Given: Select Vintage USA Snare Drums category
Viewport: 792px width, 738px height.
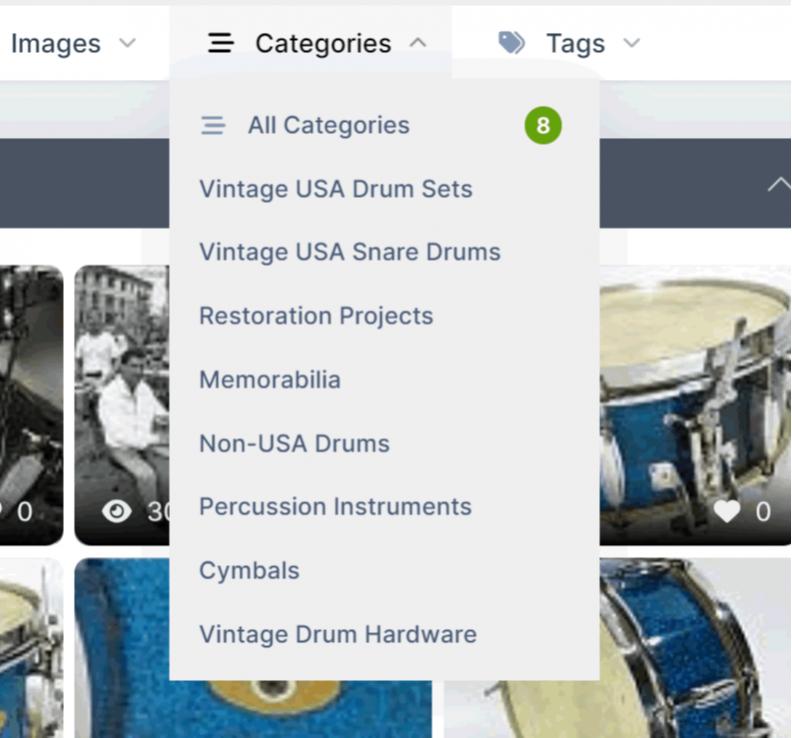Looking at the screenshot, I should 349,252.
